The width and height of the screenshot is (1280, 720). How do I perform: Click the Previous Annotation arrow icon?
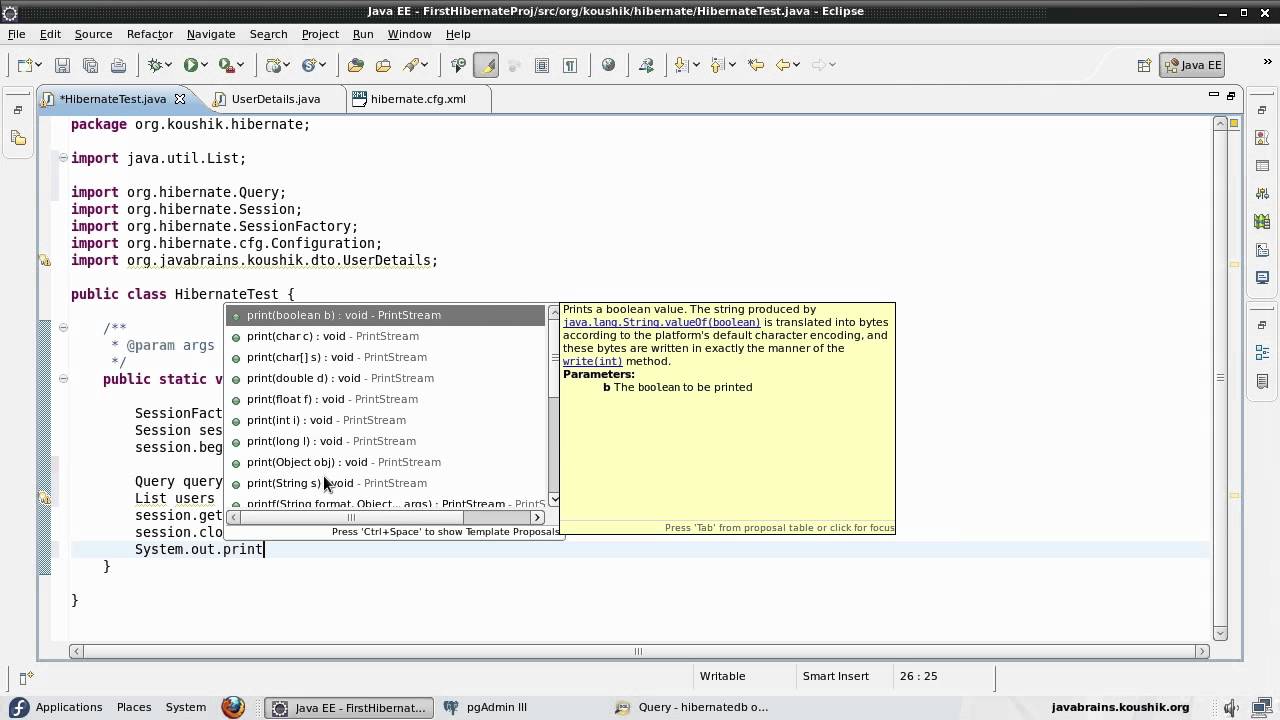coord(717,65)
